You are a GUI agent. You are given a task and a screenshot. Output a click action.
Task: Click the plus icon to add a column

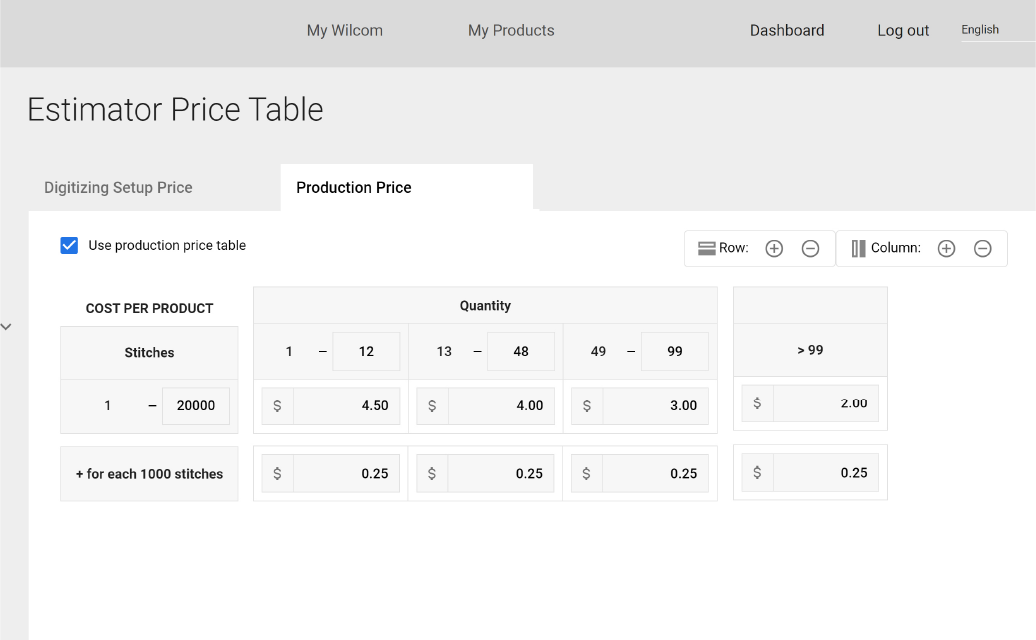(x=946, y=247)
